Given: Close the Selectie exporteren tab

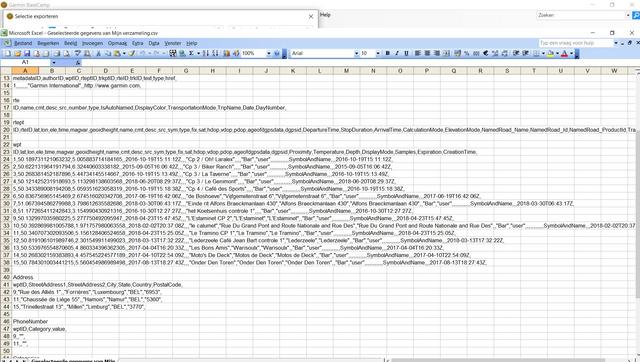Looking at the screenshot, I should [x=311, y=17].
